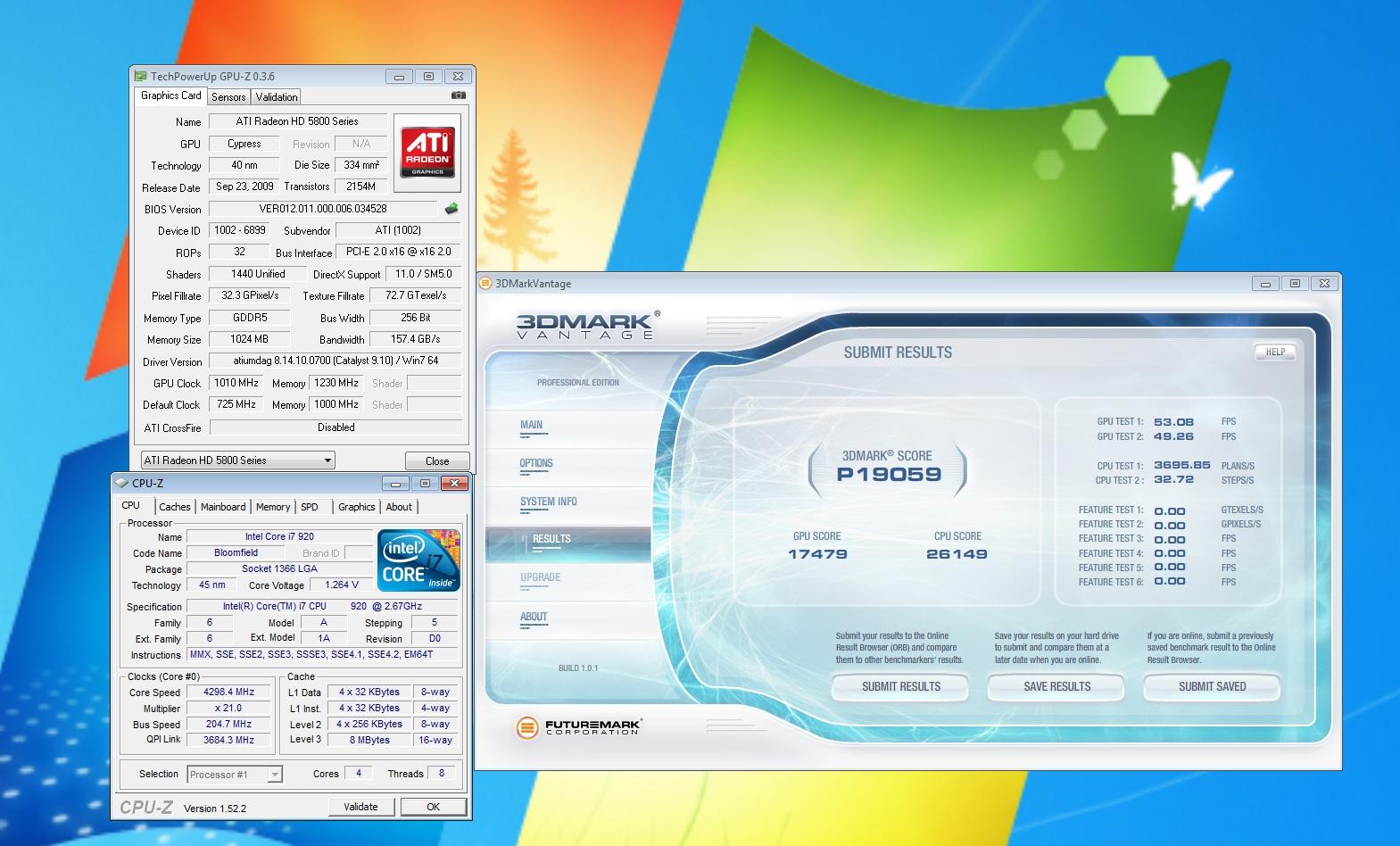
Task: Click the Intel Core i7 920 name field
Action: pyautogui.click(x=279, y=536)
